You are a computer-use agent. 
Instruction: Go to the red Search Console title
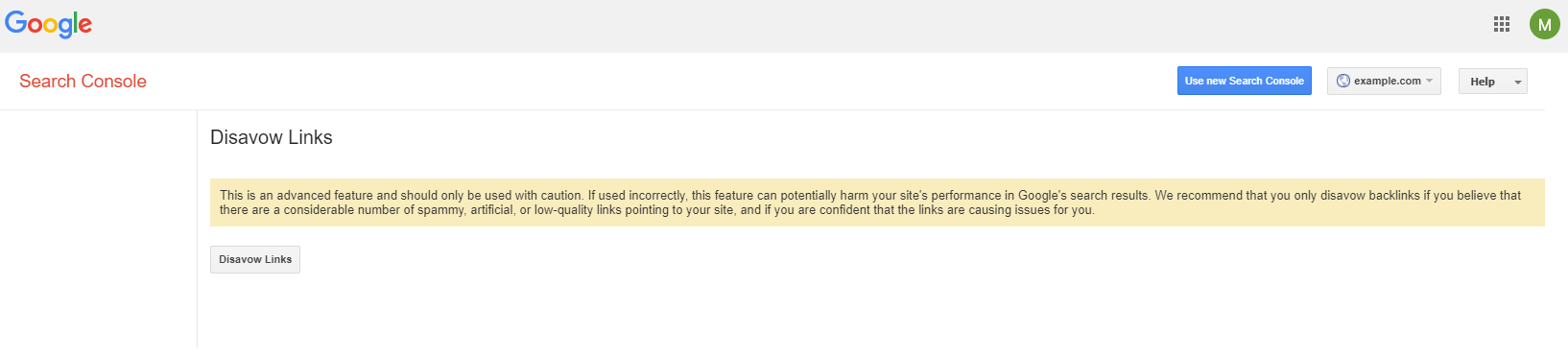pyautogui.click(x=83, y=82)
